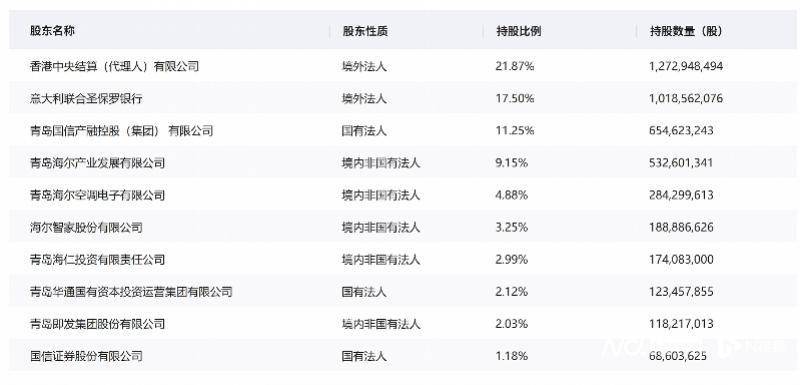The height and width of the screenshot is (385, 800).
Task: Click 国有法人 in 青岛国信产融控股 row
Action: [x=364, y=131]
